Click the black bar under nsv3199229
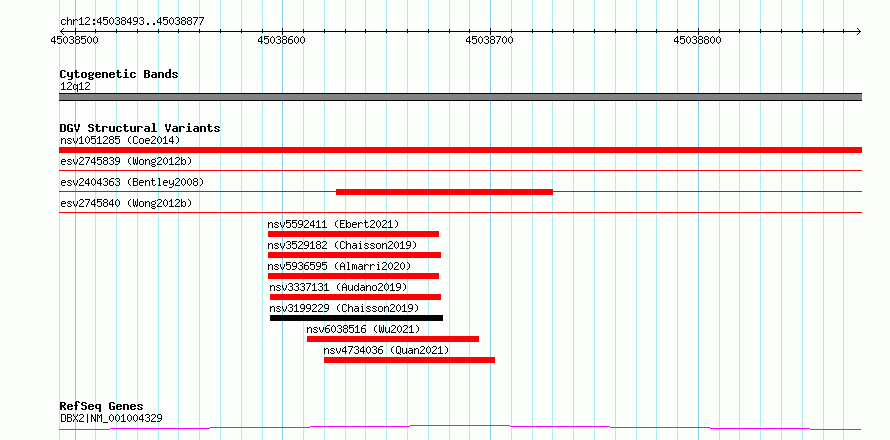 tap(356, 318)
